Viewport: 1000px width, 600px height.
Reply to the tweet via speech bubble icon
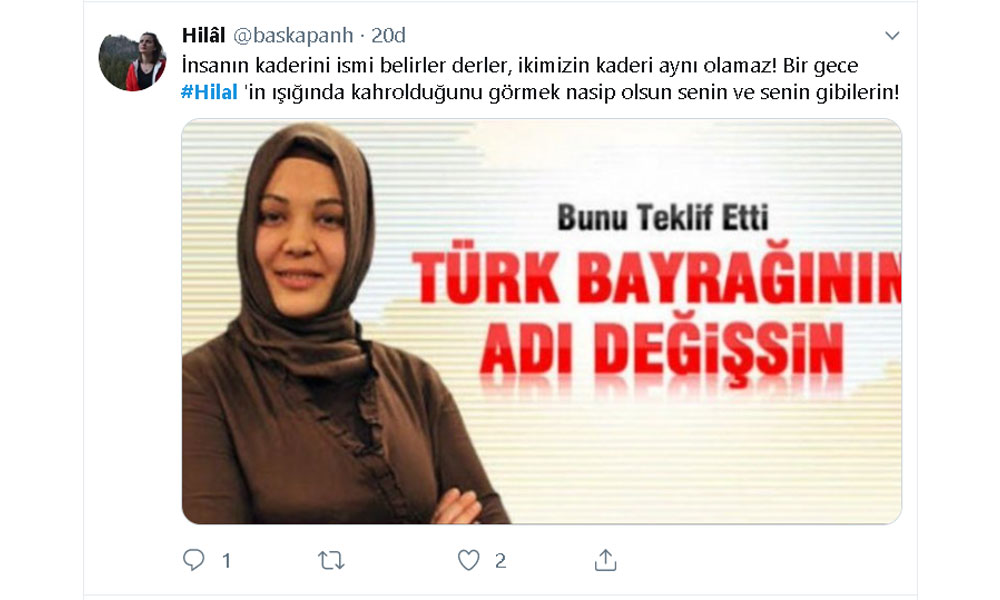tap(193, 560)
